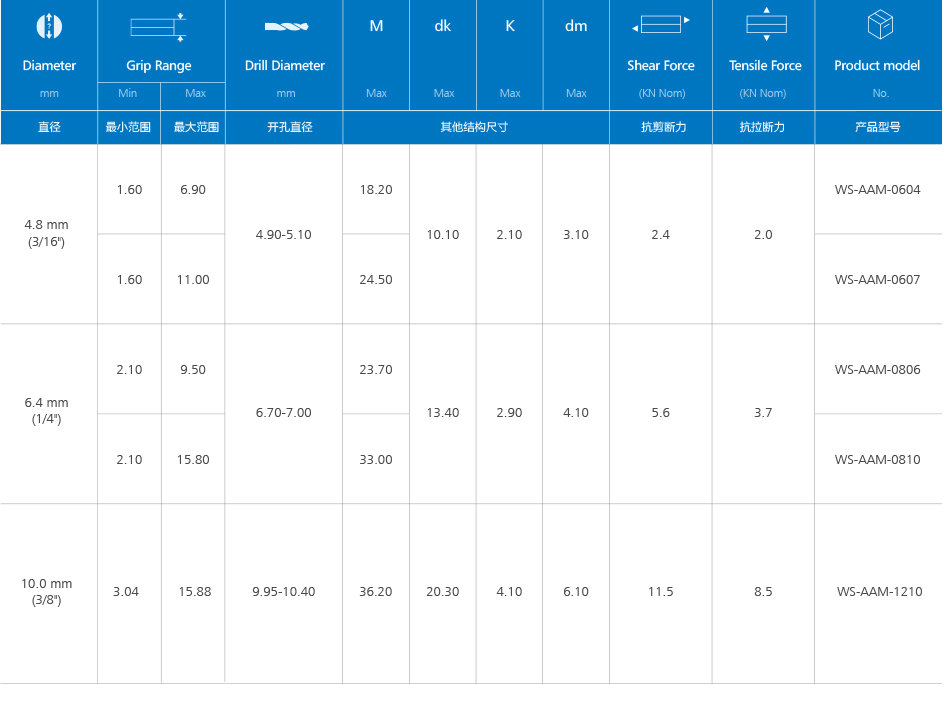Select product model WS-AAM-0604
The width and height of the screenshot is (945, 704).
click(x=877, y=190)
